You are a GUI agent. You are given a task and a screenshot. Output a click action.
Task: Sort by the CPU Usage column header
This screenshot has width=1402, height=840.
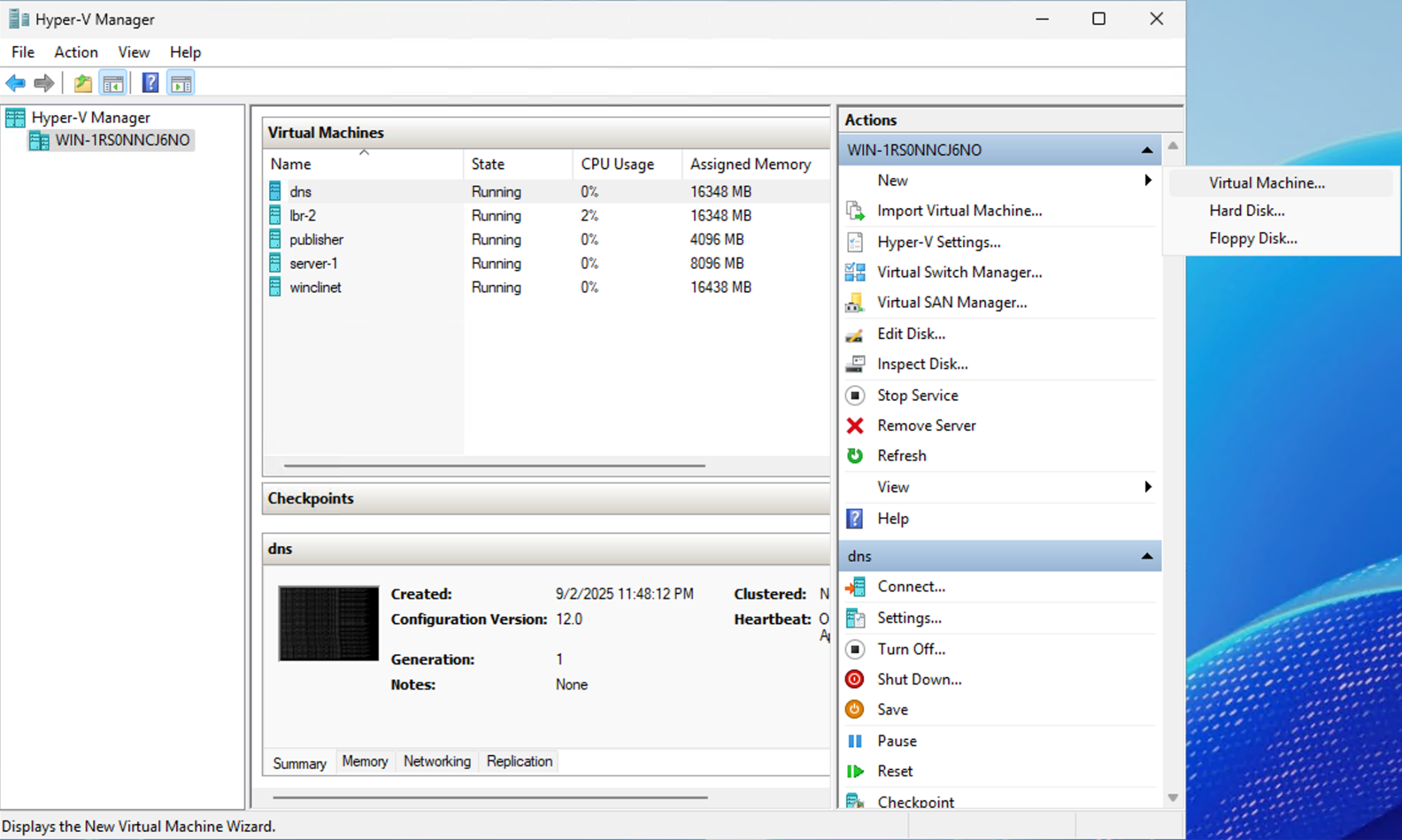tap(628, 164)
